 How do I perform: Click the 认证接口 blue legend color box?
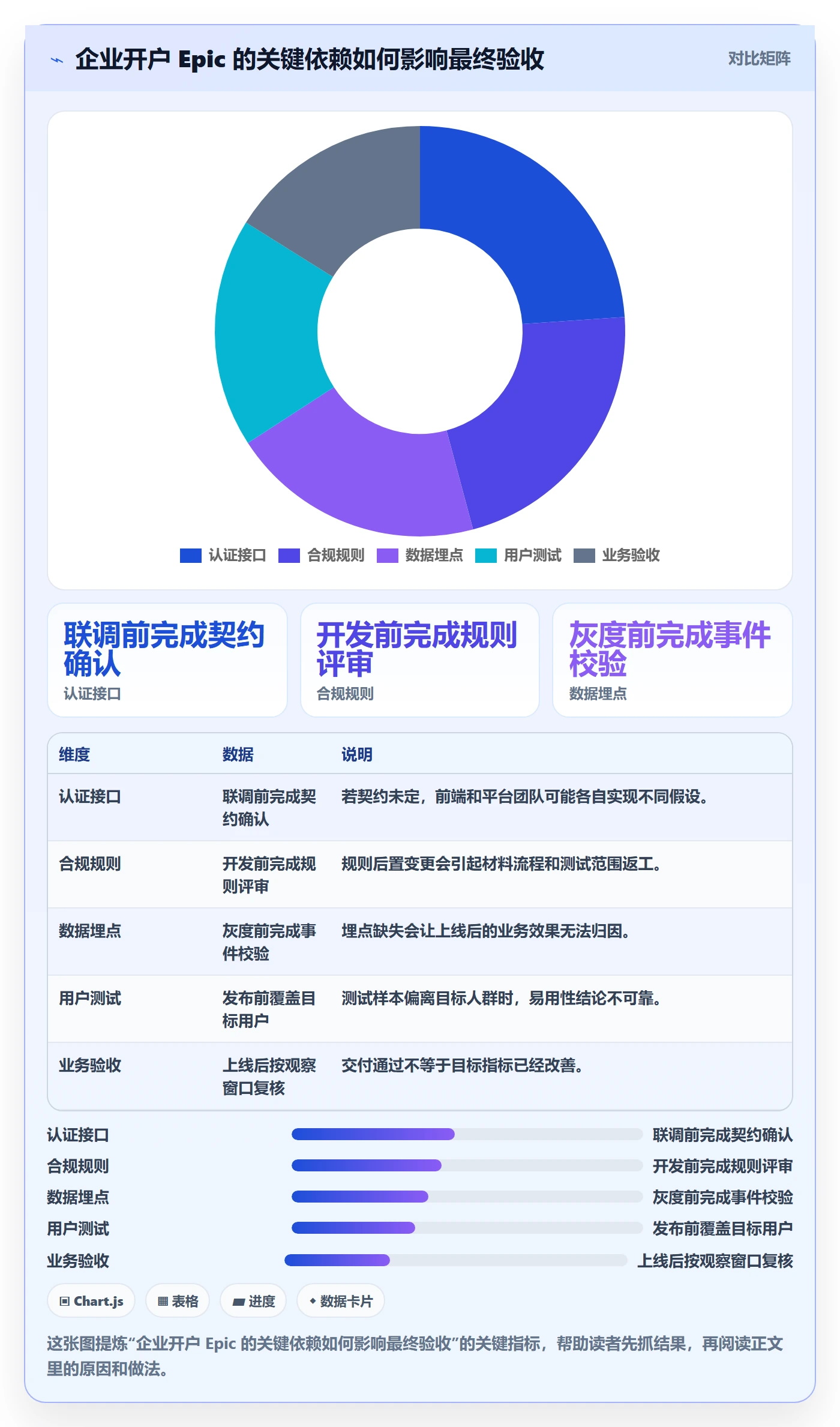tap(190, 556)
